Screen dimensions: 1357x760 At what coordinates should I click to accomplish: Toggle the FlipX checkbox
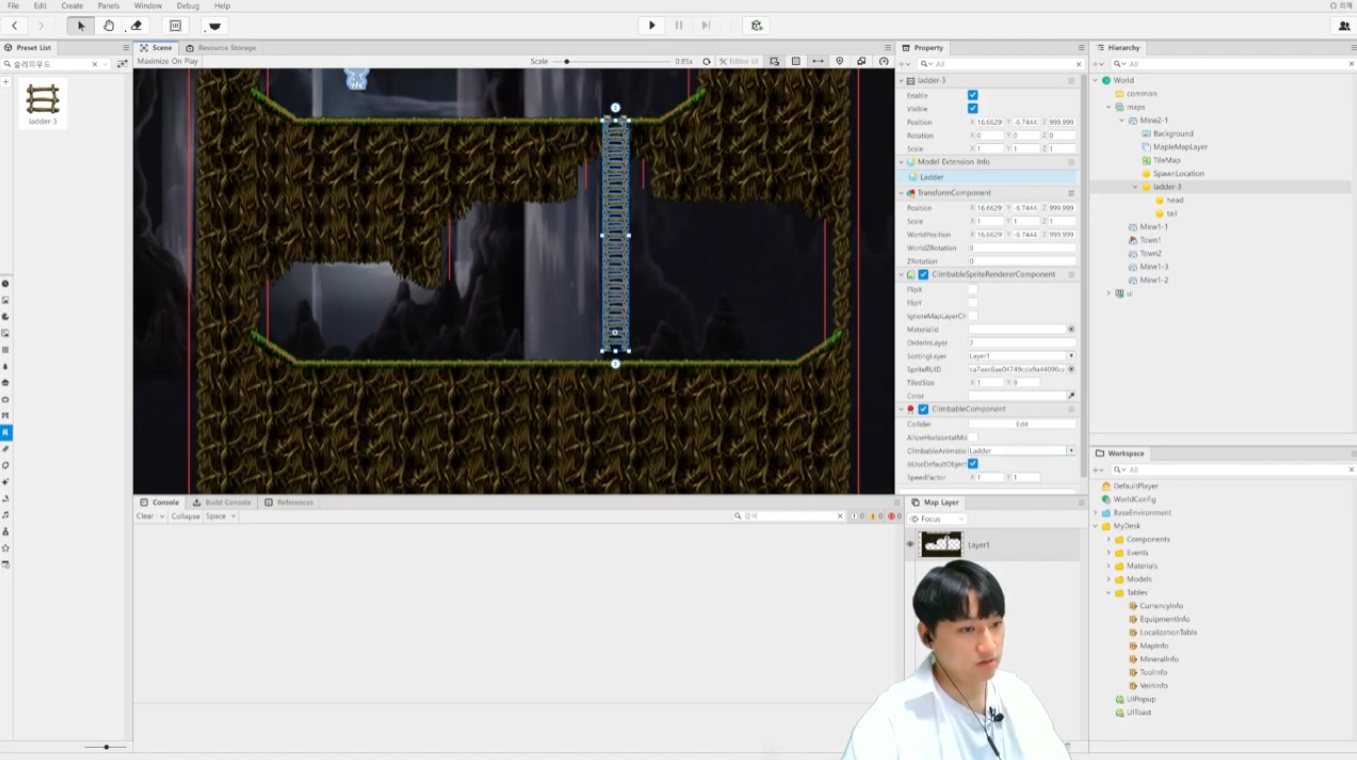point(972,289)
